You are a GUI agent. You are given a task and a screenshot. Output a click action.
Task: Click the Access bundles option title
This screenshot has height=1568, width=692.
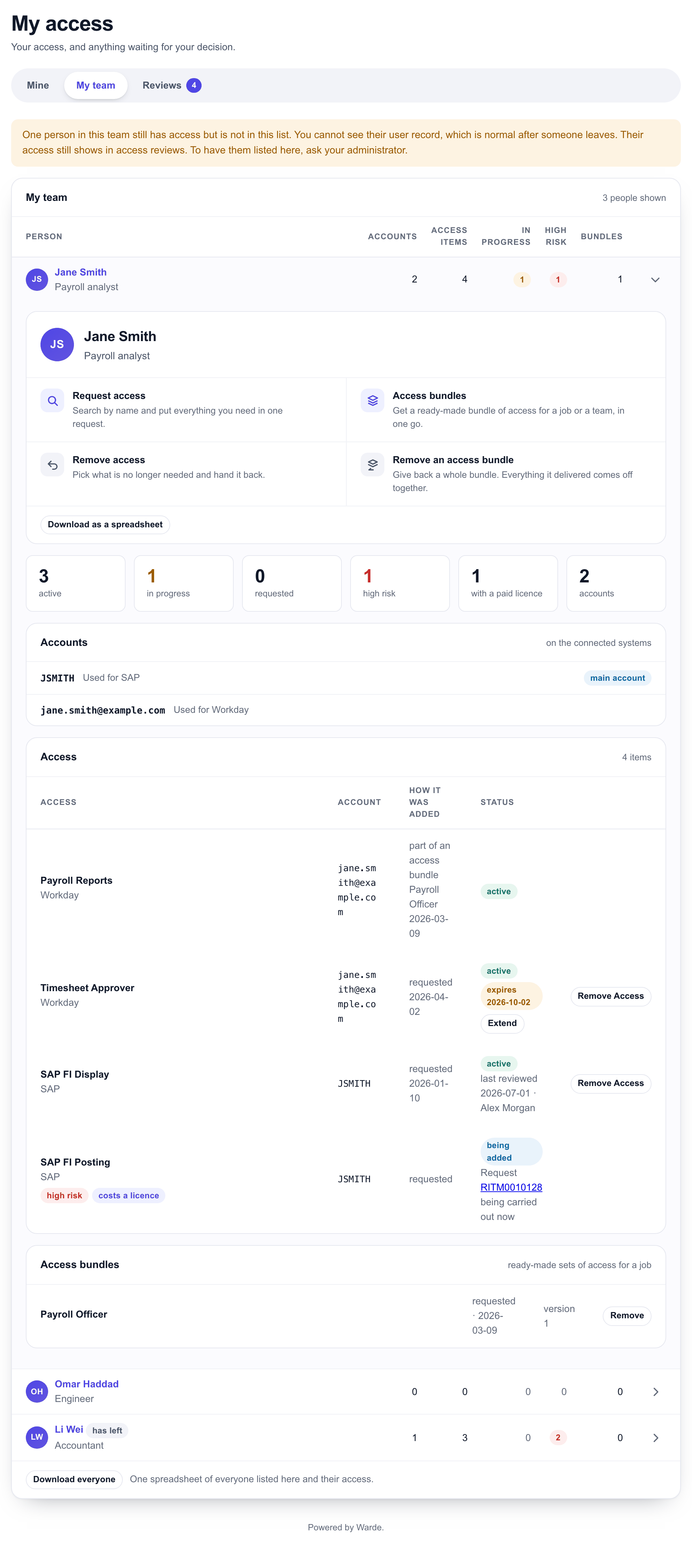[429, 395]
